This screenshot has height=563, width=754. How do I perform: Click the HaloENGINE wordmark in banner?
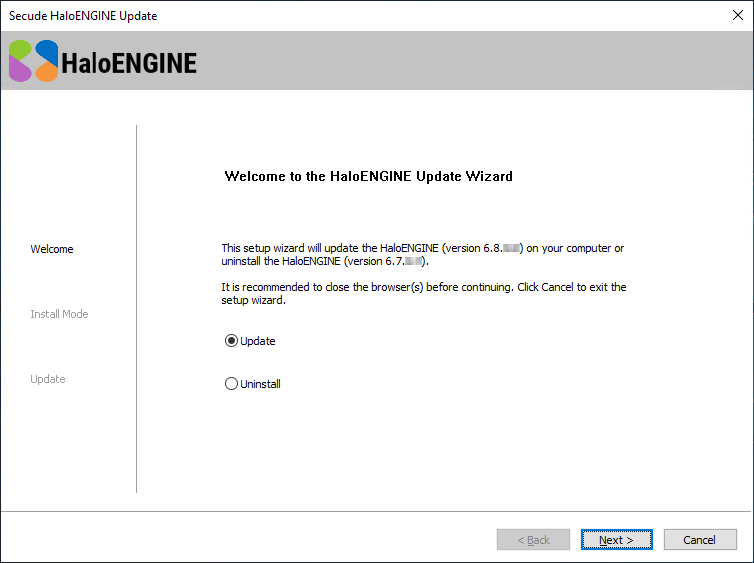pos(129,63)
